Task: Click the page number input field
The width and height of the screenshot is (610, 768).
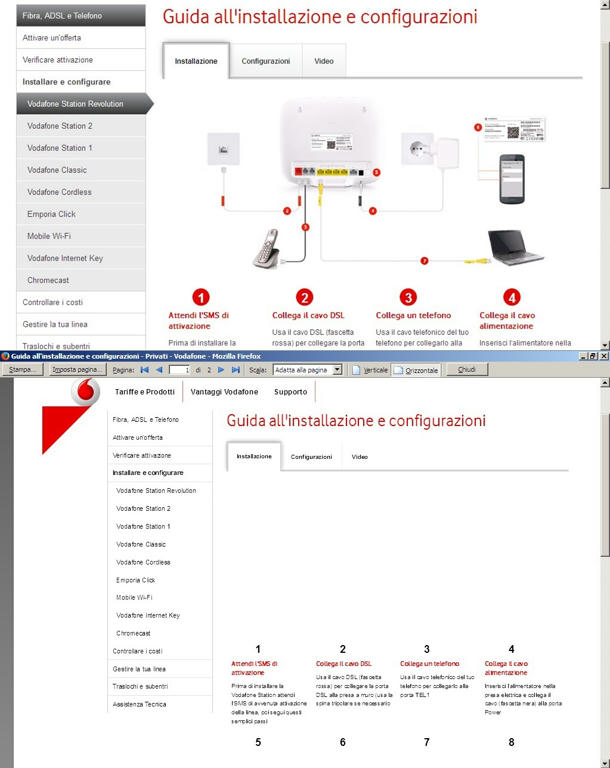Action: [x=179, y=370]
